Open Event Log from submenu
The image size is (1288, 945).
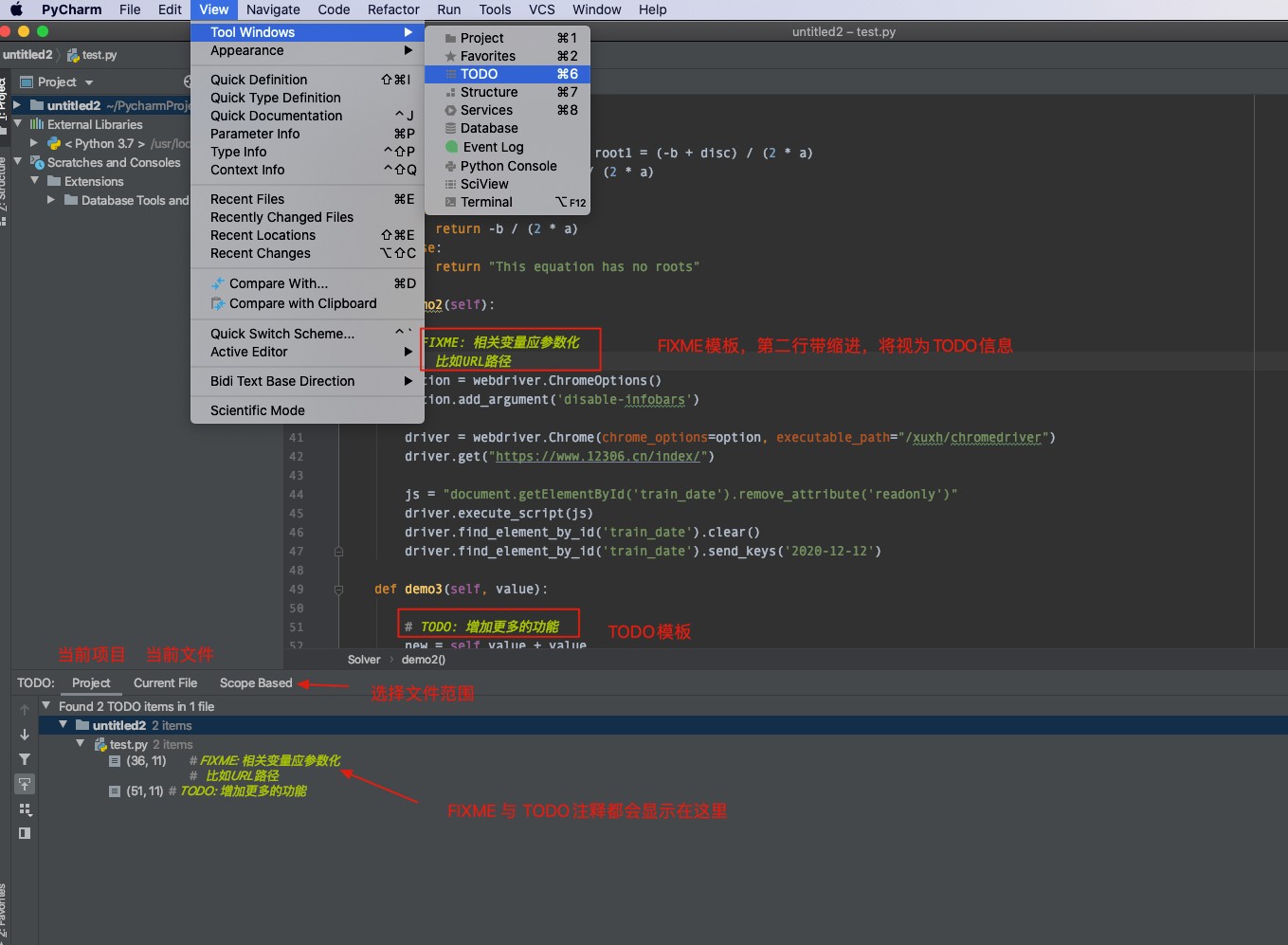coord(507,147)
